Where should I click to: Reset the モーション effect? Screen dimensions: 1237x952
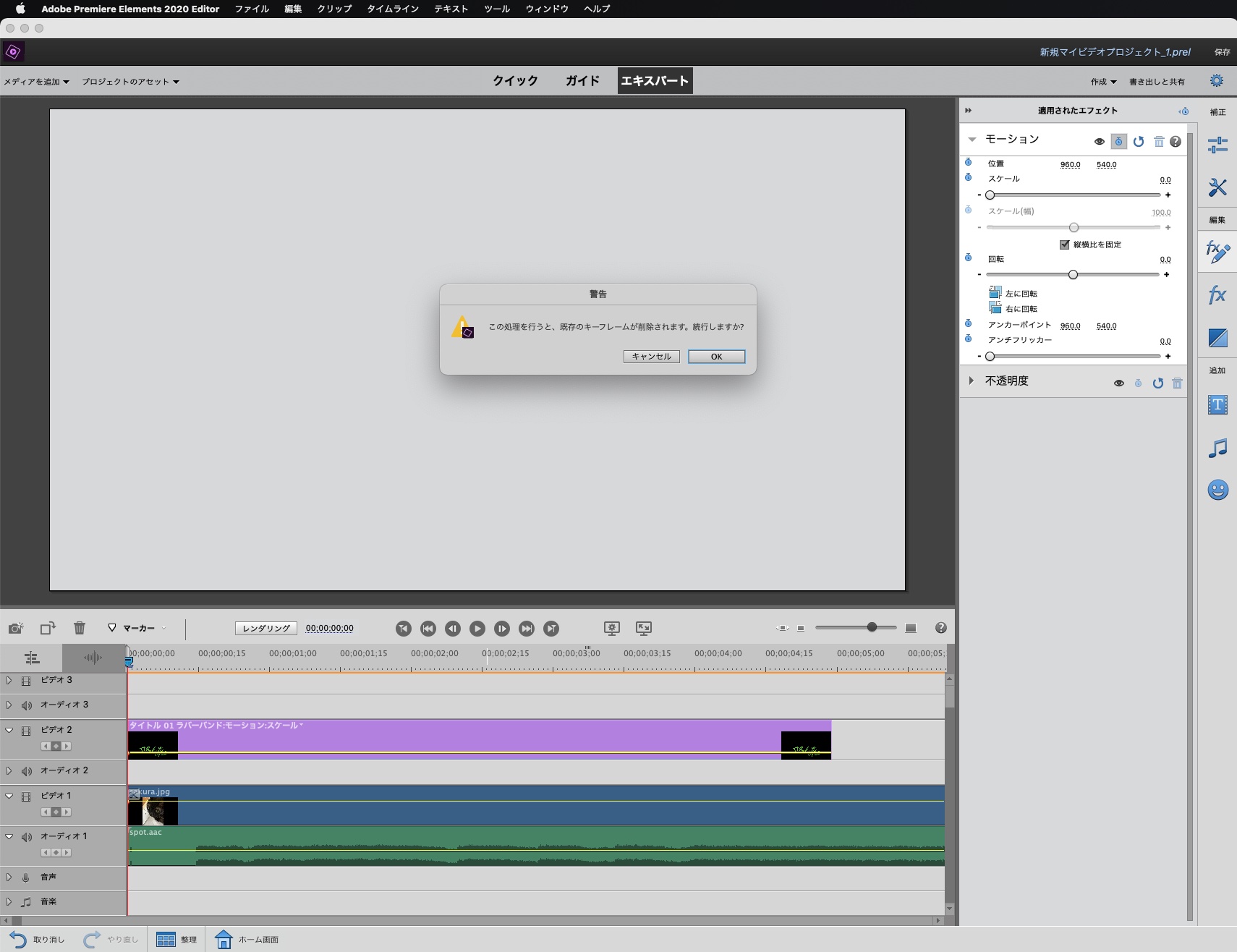click(x=1139, y=142)
